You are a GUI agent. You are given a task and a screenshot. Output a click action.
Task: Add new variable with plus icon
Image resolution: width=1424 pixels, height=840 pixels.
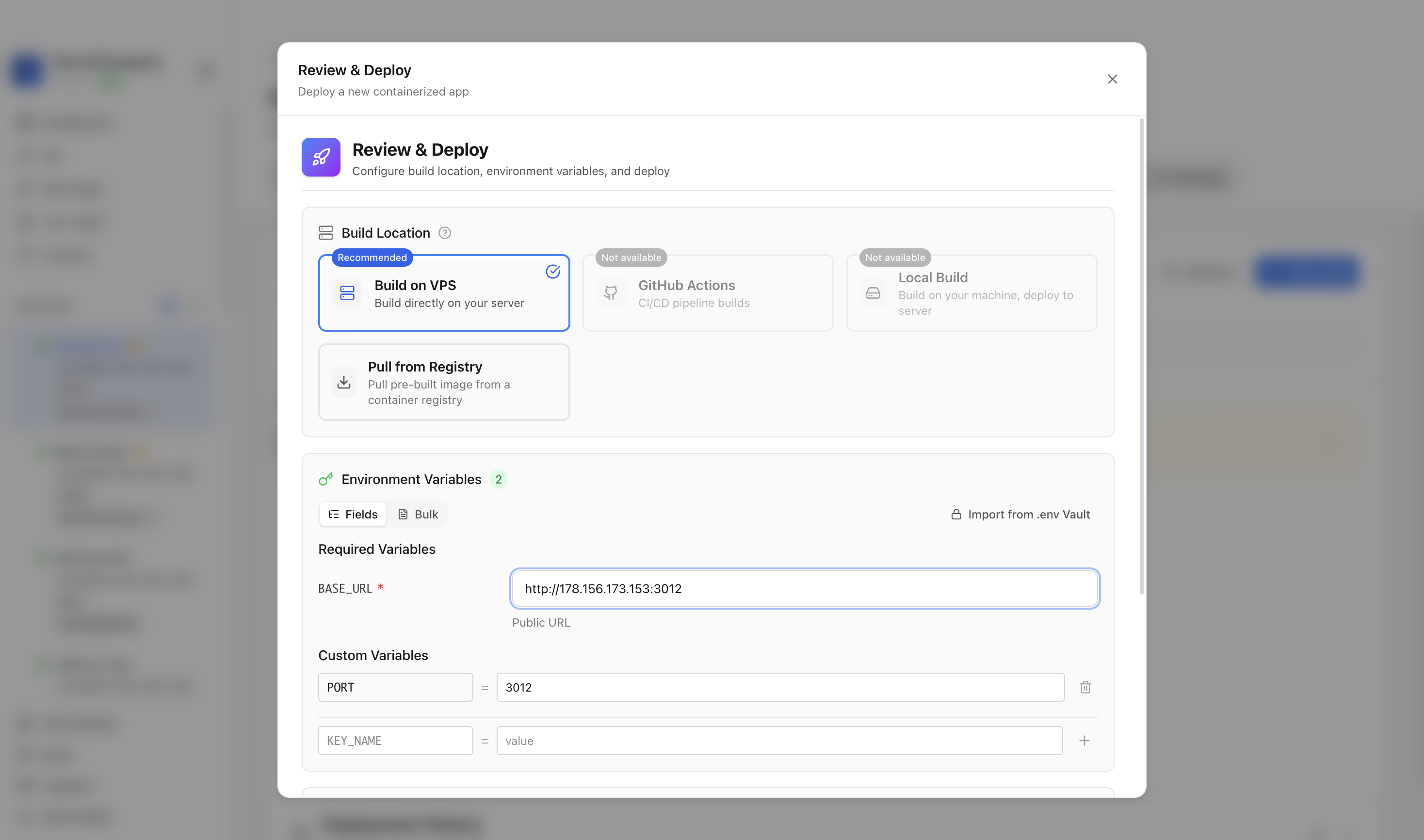(1084, 741)
